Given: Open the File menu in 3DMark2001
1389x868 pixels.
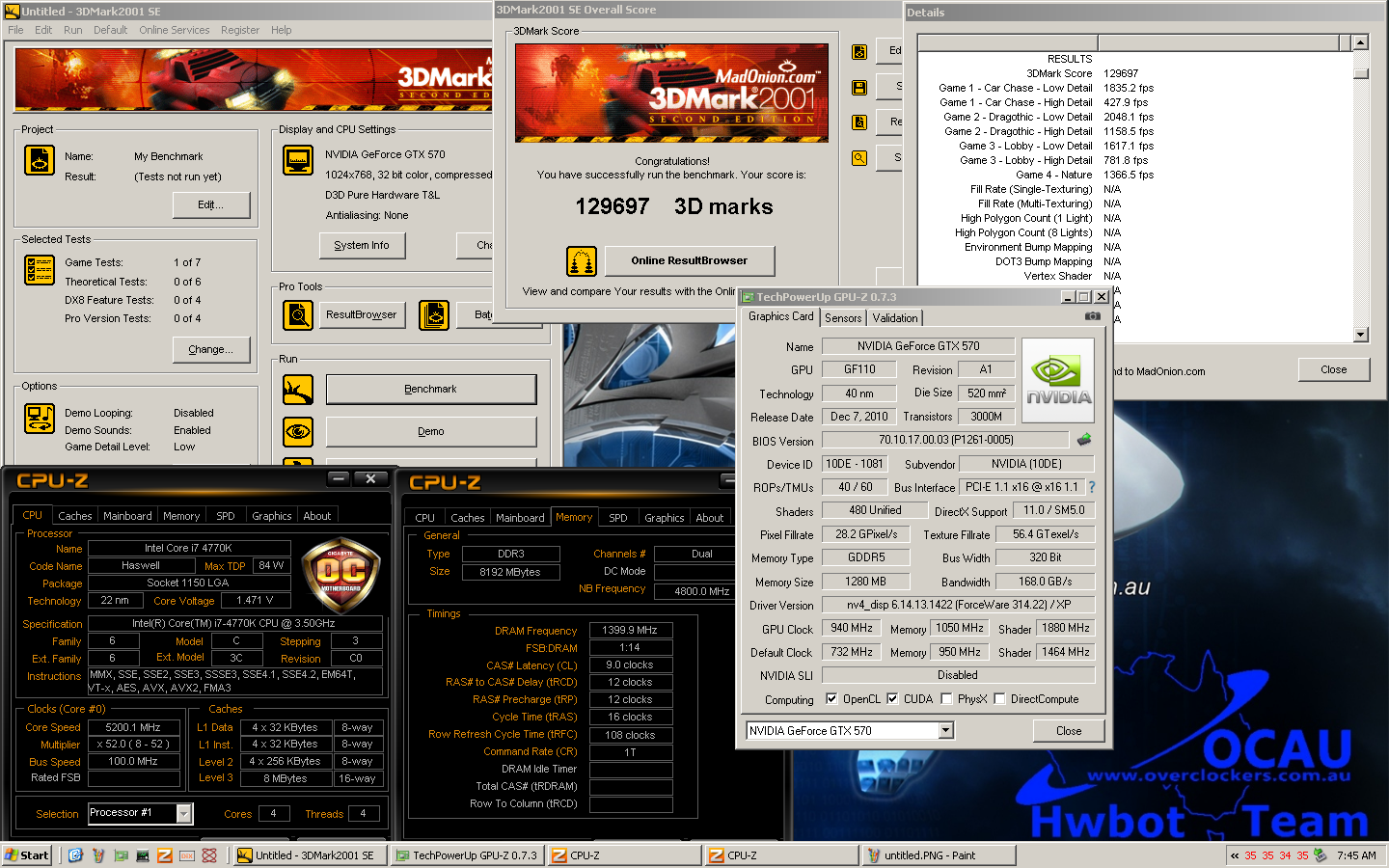Looking at the screenshot, I should [15, 30].
